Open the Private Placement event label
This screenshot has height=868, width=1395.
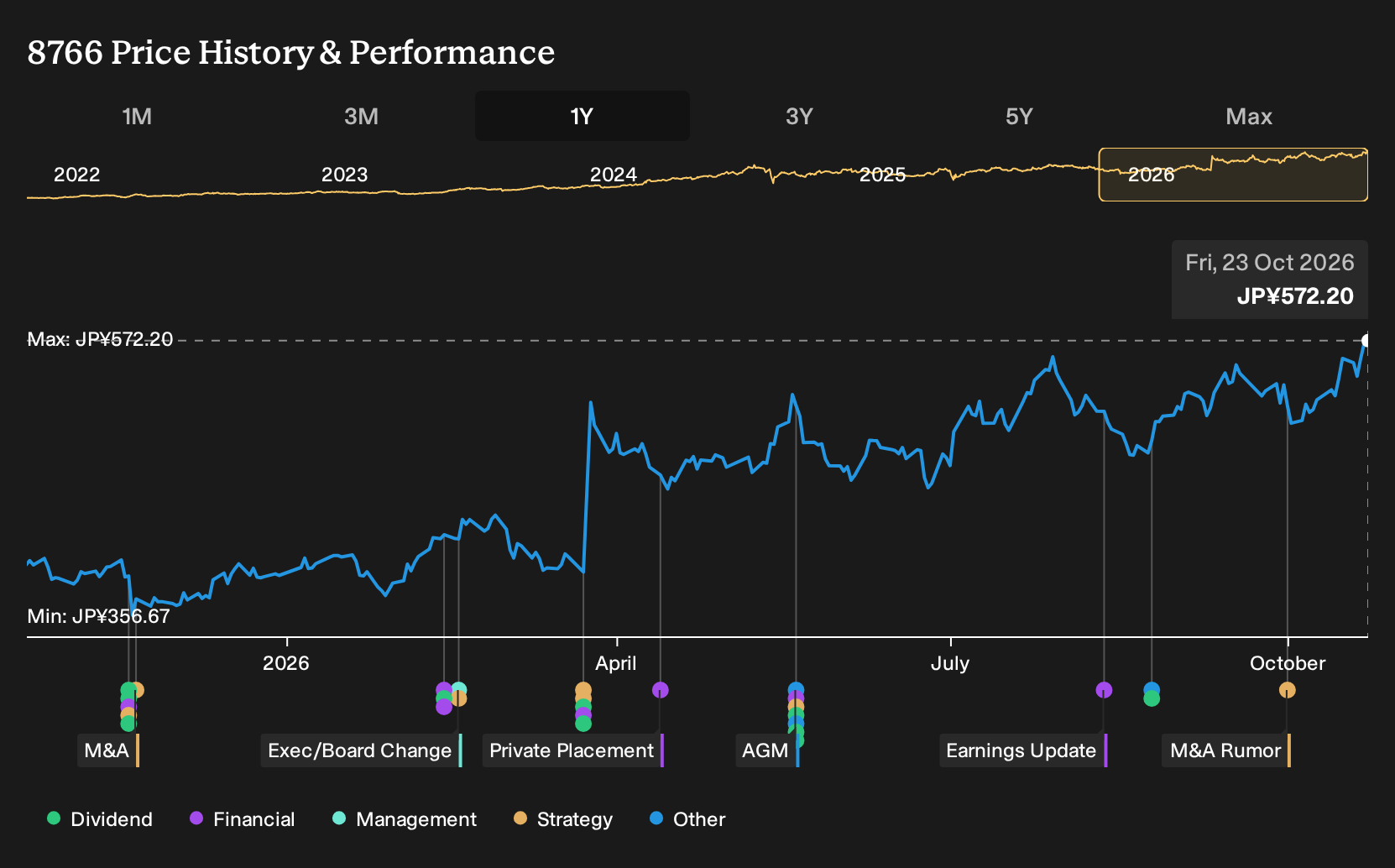[x=573, y=750]
